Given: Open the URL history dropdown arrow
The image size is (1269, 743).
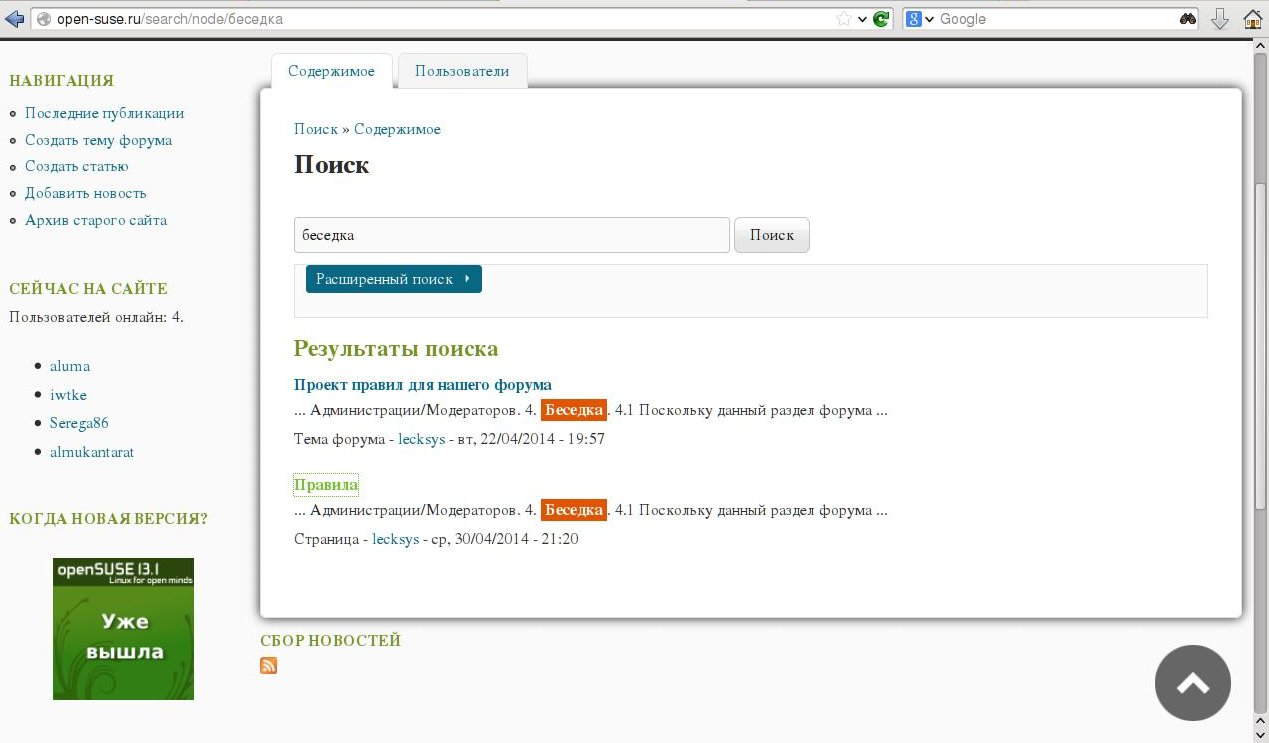Looking at the screenshot, I should (862, 19).
